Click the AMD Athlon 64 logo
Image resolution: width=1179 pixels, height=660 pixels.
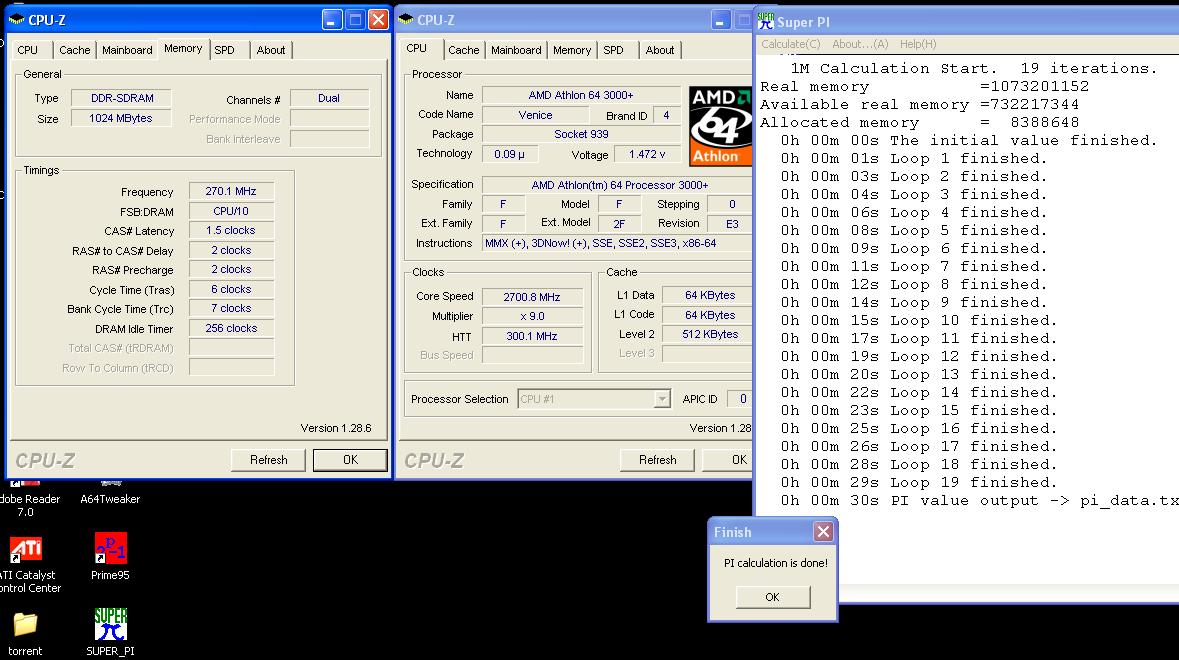720,125
